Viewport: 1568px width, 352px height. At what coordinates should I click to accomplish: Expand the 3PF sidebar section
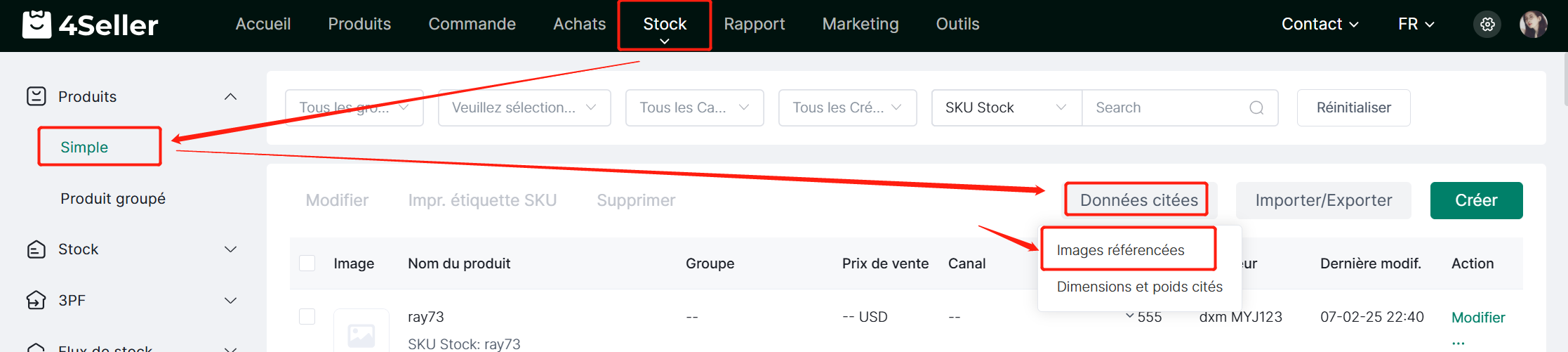coord(230,301)
